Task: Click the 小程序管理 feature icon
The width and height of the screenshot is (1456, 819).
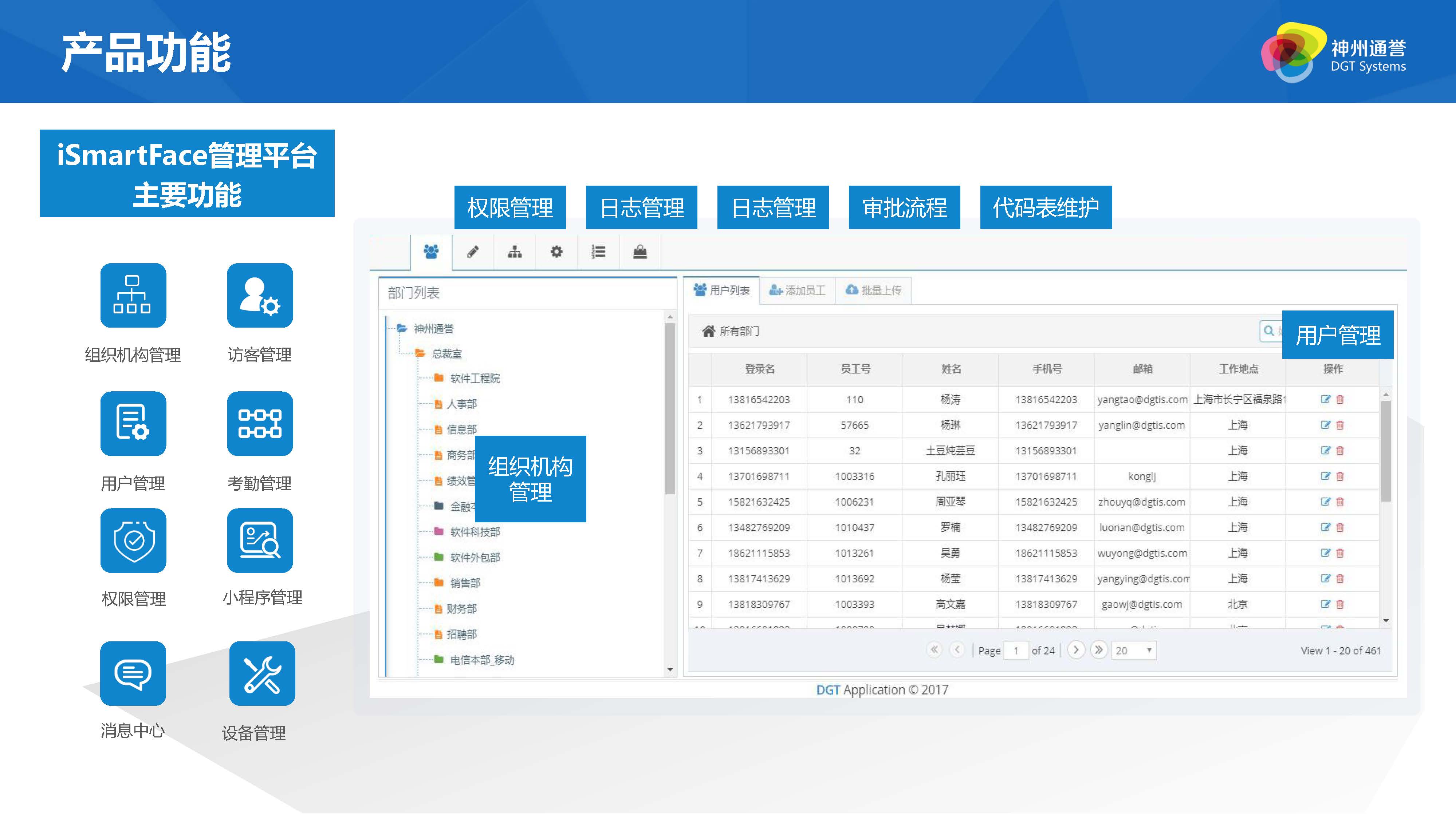Action: [x=260, y=541]
